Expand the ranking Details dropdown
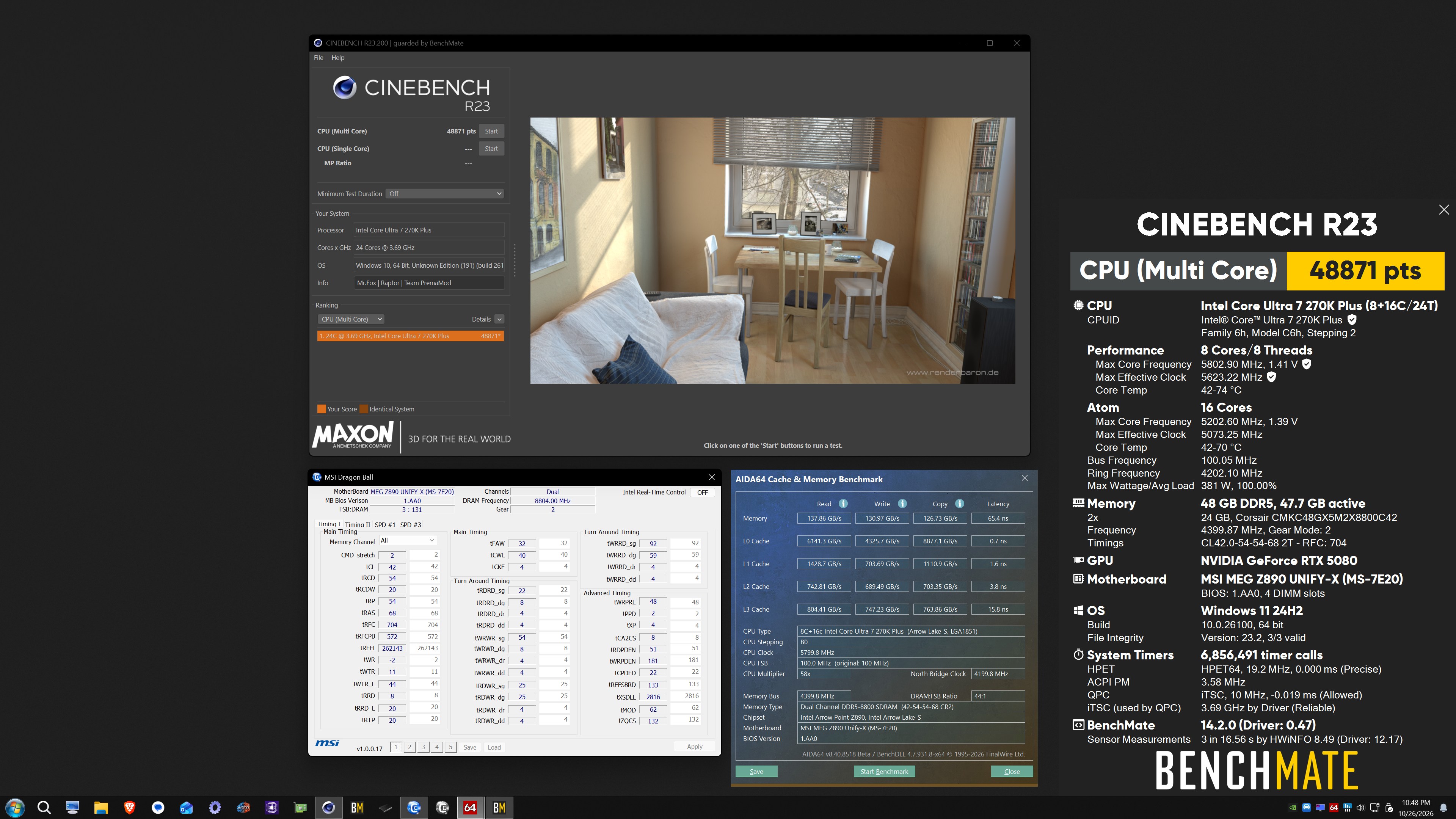This screenshot has height=819, width=1456. point(499,319)
